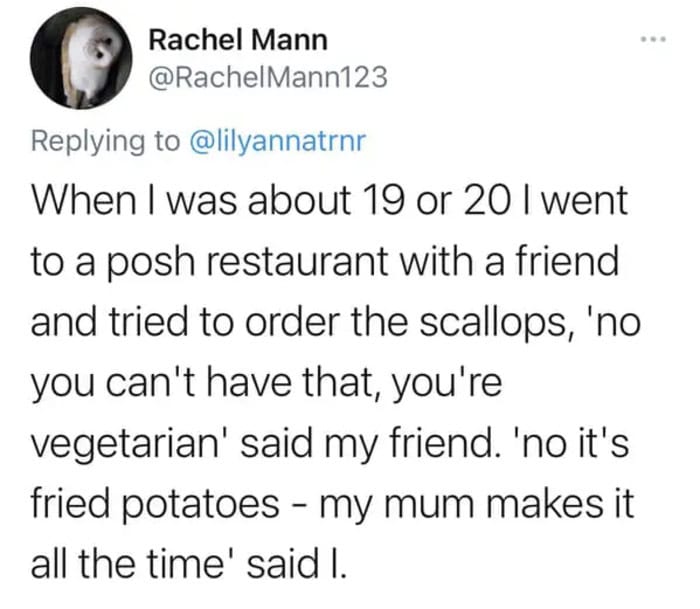700x609 pixels.
Task: Click the "Replying to" label
Action: coord(101,141)
